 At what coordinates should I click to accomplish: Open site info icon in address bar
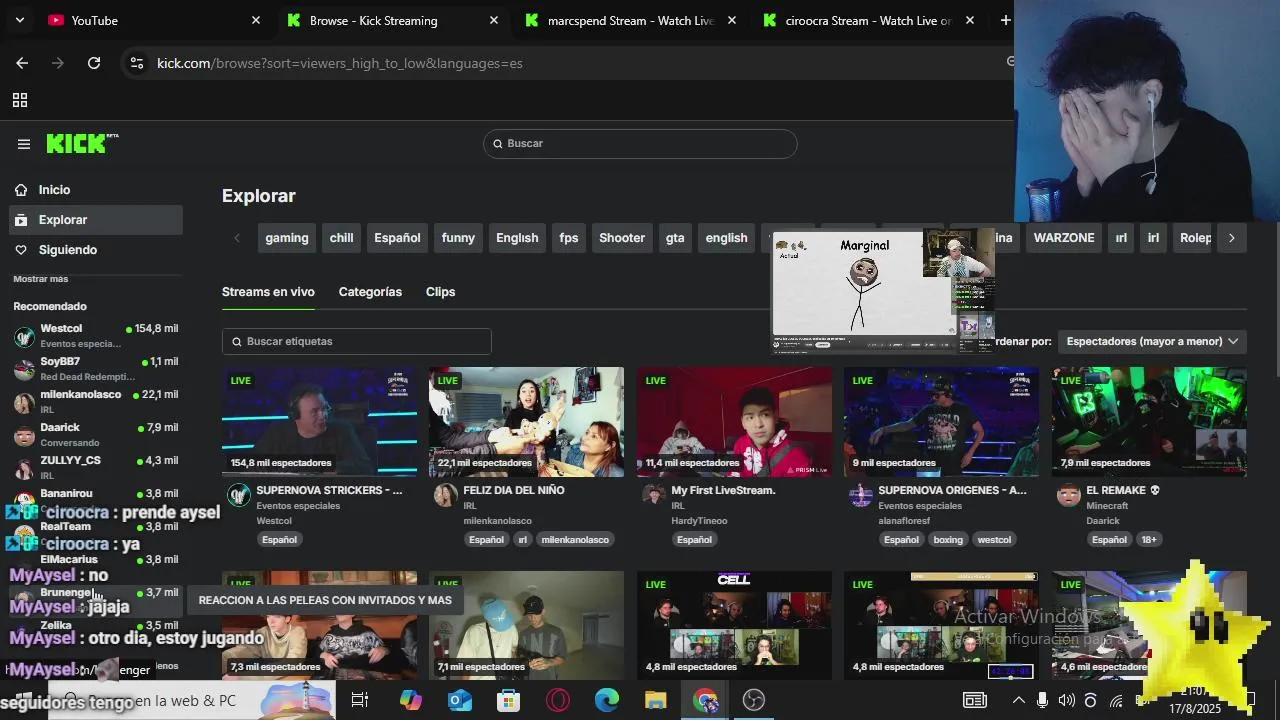pos(137,63)
